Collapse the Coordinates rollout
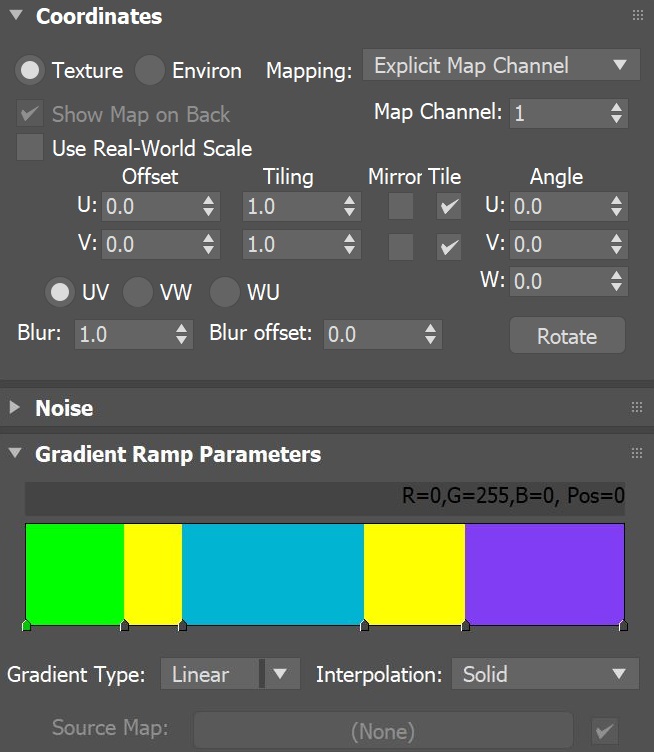The height and width of the screenshot is (752, 654). pyautogui.click(x=17, y=17)
